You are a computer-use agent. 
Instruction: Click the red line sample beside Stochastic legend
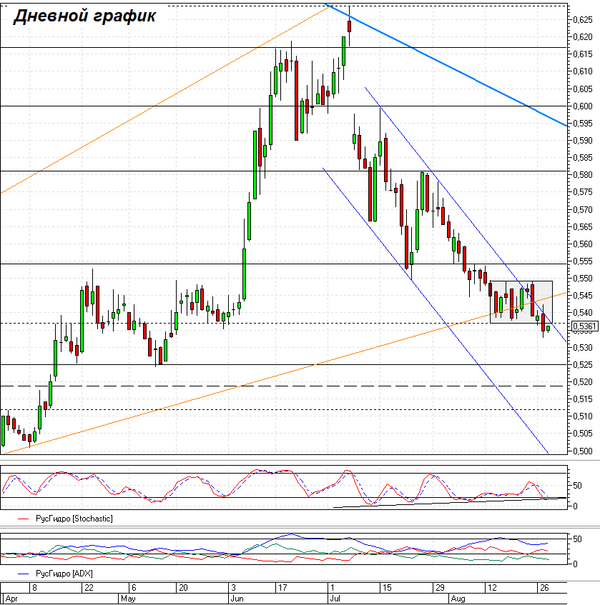[24, 519]
